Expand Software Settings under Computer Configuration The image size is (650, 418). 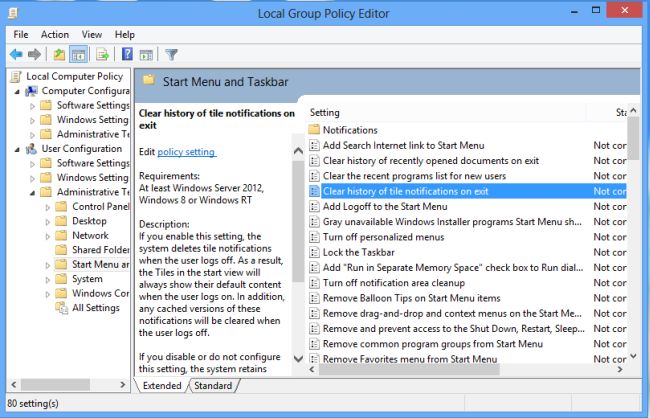[x=32, y=106]
